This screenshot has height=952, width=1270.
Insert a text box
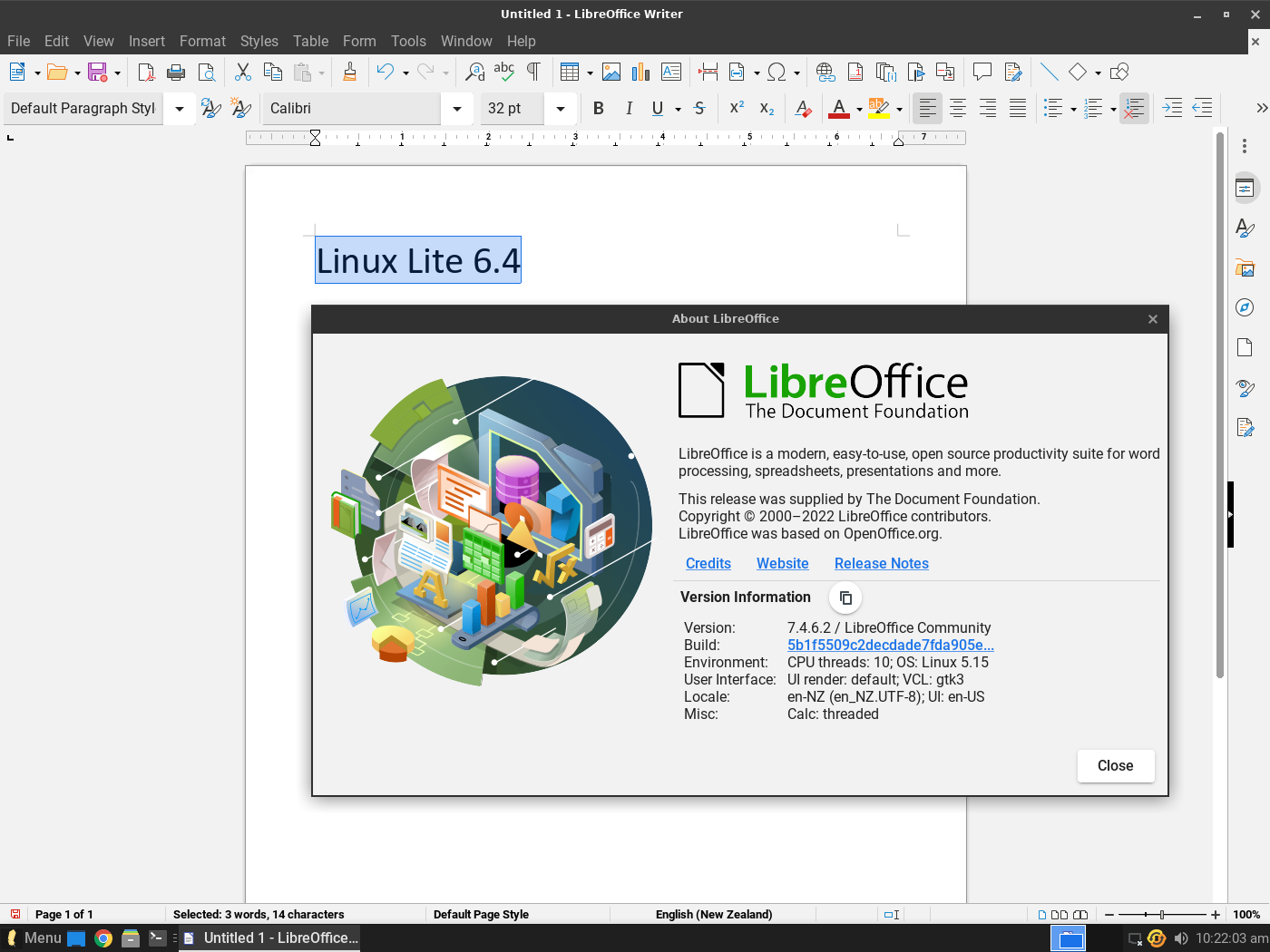(x=670, y=72)
